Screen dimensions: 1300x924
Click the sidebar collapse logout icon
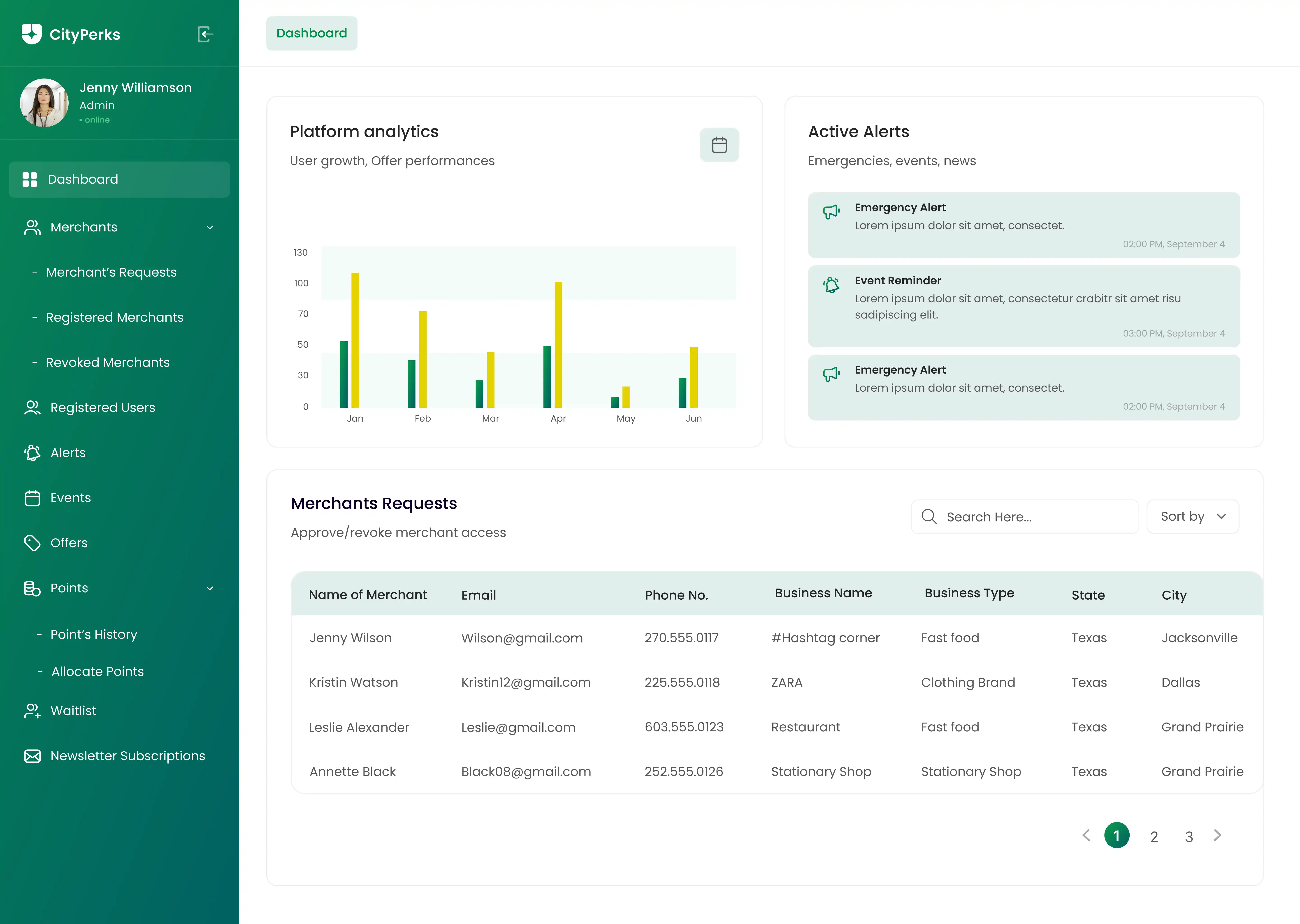point(205,34)
